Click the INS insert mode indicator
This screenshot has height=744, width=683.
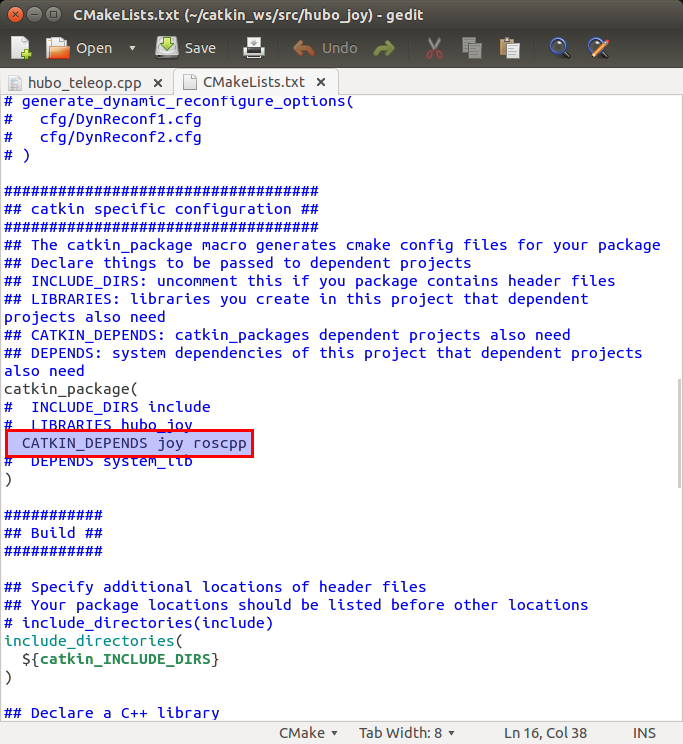pos(644,733)
